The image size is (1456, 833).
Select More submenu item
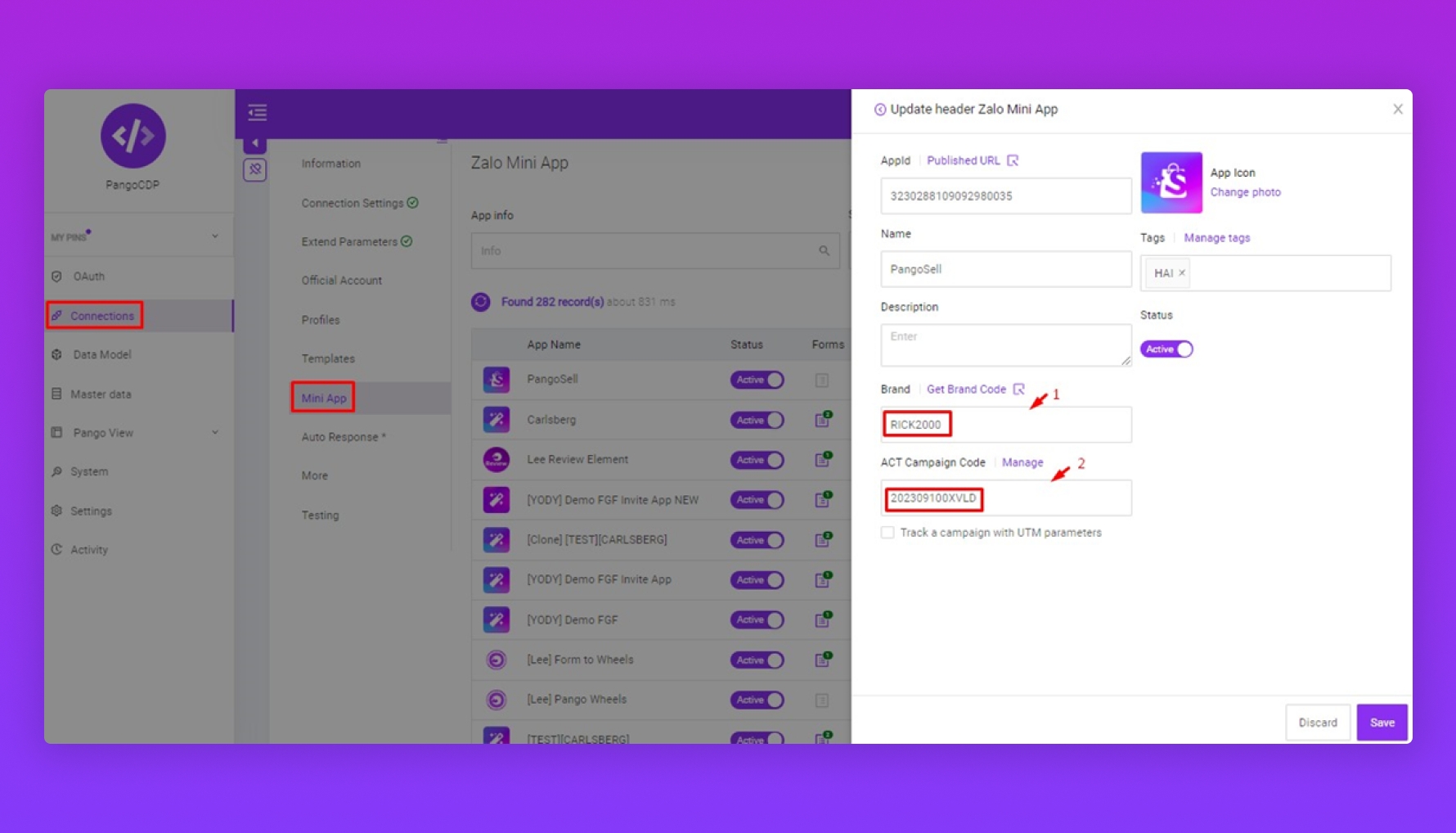click(314, 475)
